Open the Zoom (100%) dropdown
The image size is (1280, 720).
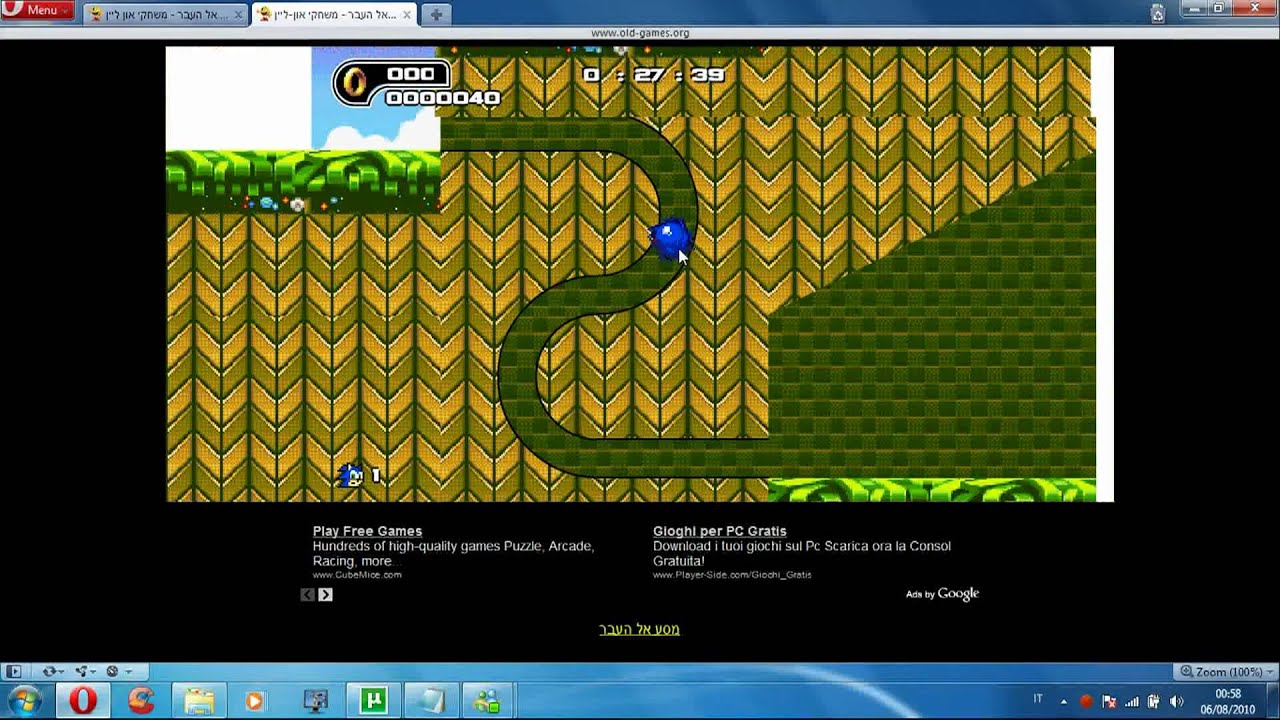point(1226,671)
